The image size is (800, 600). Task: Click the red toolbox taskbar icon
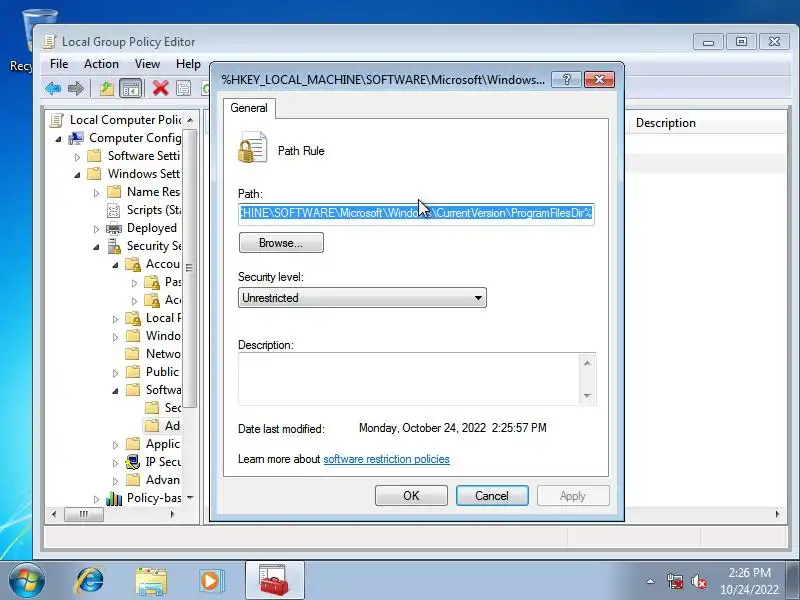(x=274, y=580)
